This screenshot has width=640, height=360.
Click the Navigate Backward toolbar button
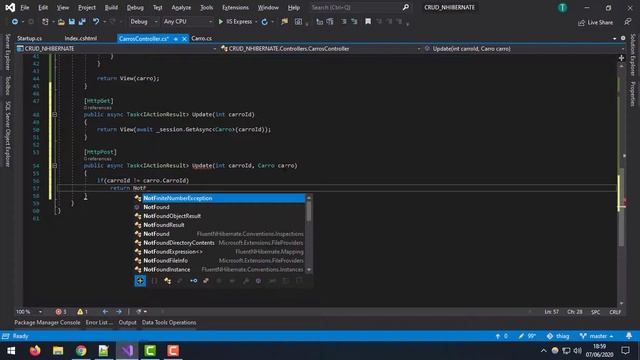(x=15, y=22)
